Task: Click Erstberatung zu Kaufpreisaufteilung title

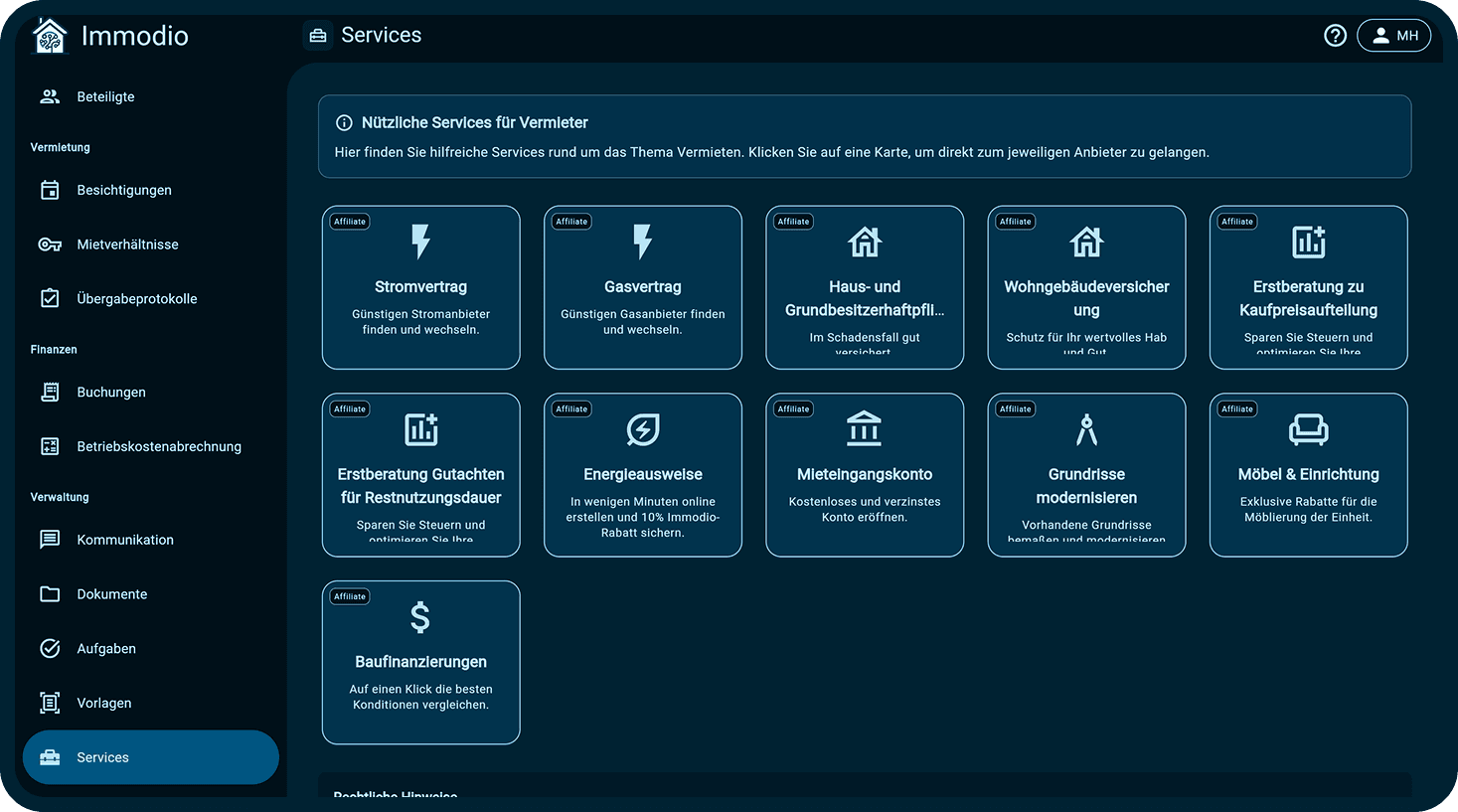Action: click(1309, 298)
